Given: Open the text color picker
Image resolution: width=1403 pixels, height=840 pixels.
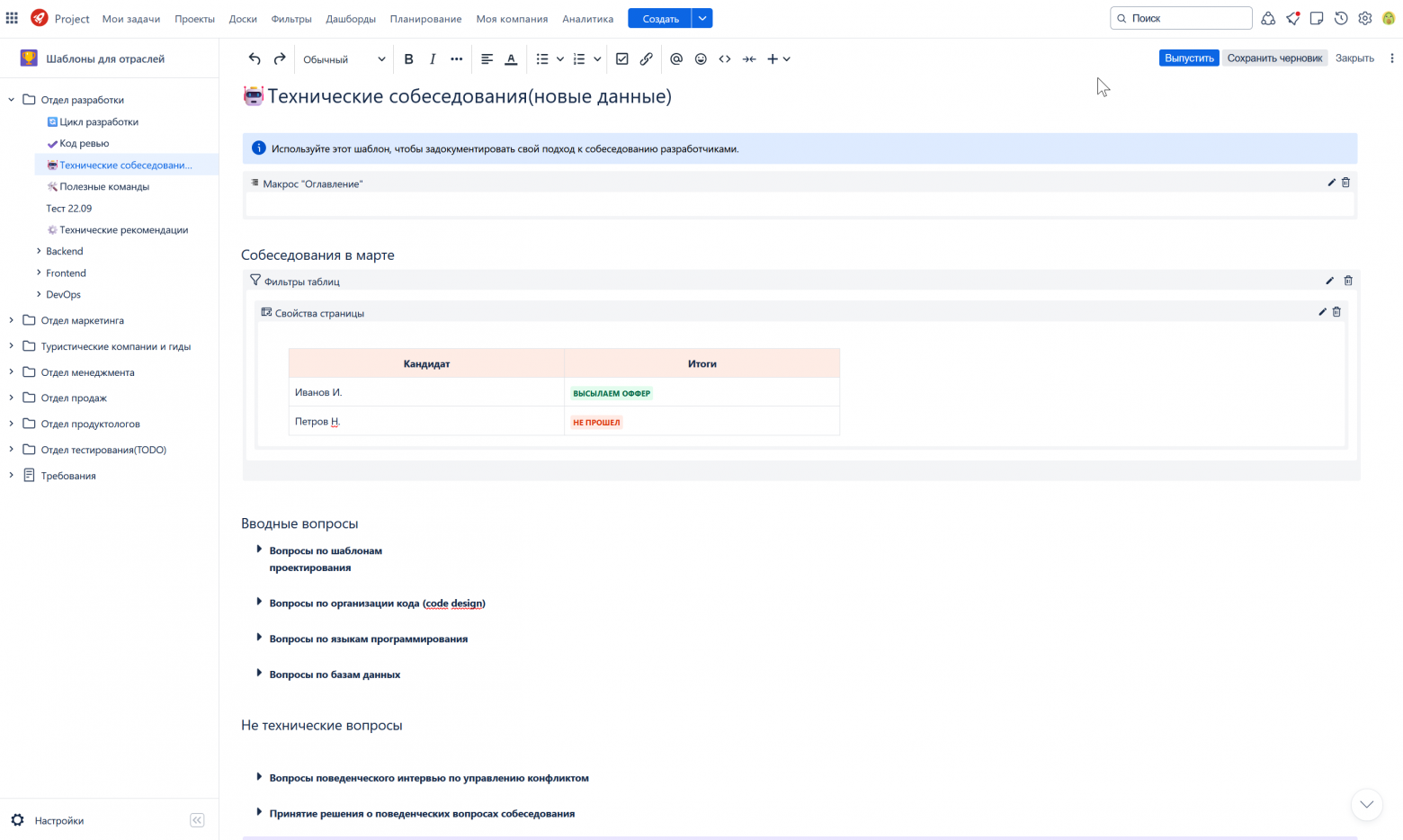Looking at the screenshot, I should (511, 58).
